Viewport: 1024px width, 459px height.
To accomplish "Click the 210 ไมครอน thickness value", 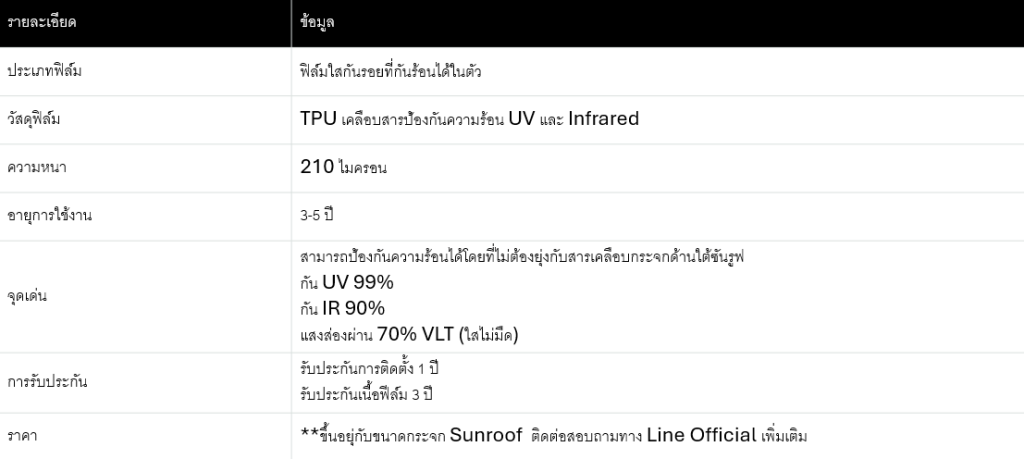I will 343,168.
